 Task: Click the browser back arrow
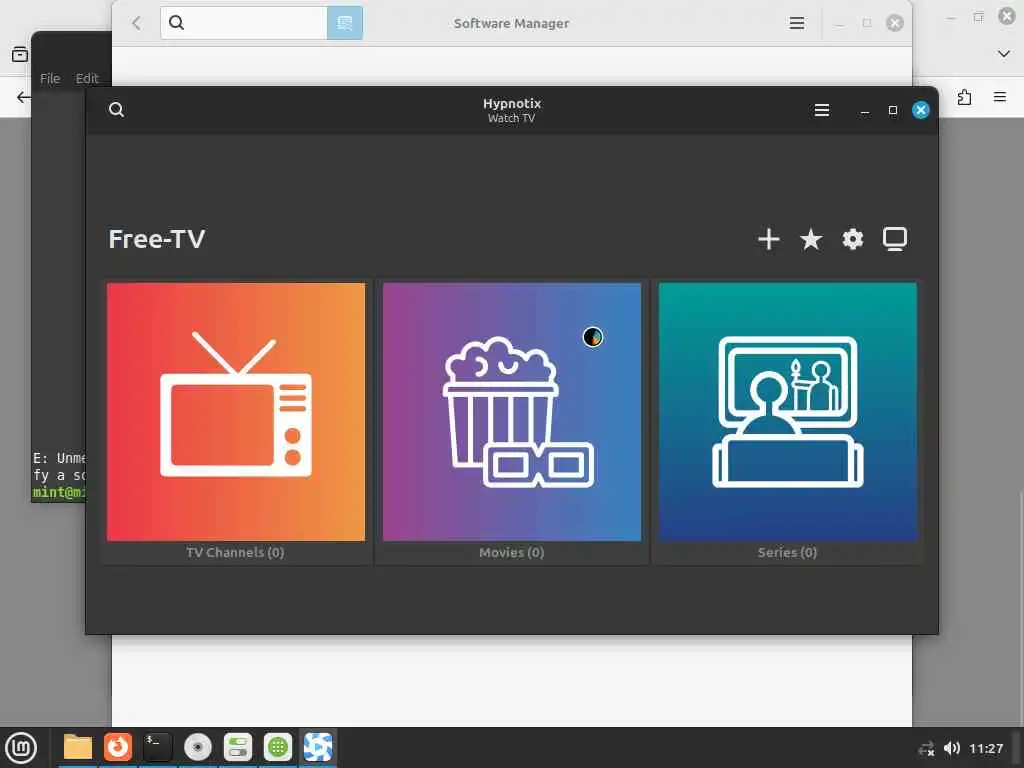(24, 97)
